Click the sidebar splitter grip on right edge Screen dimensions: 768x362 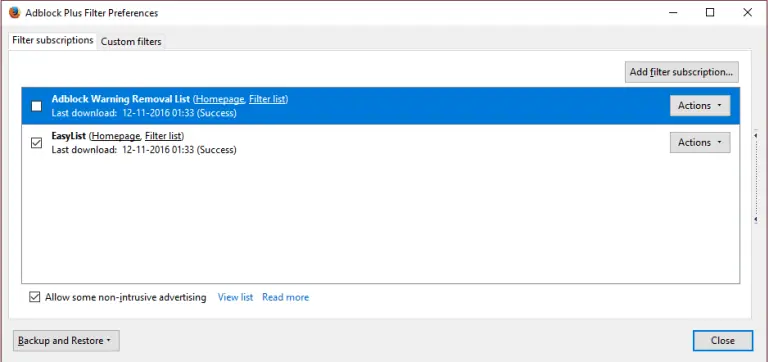[756, 176]
